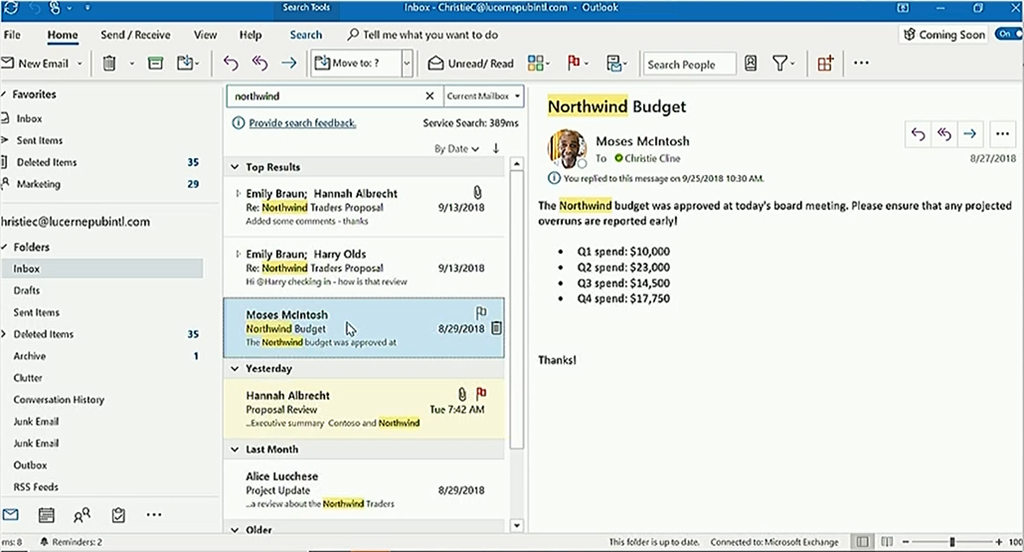Collapse the Top Results group
1024x552 pixels.
coord(235,167)
